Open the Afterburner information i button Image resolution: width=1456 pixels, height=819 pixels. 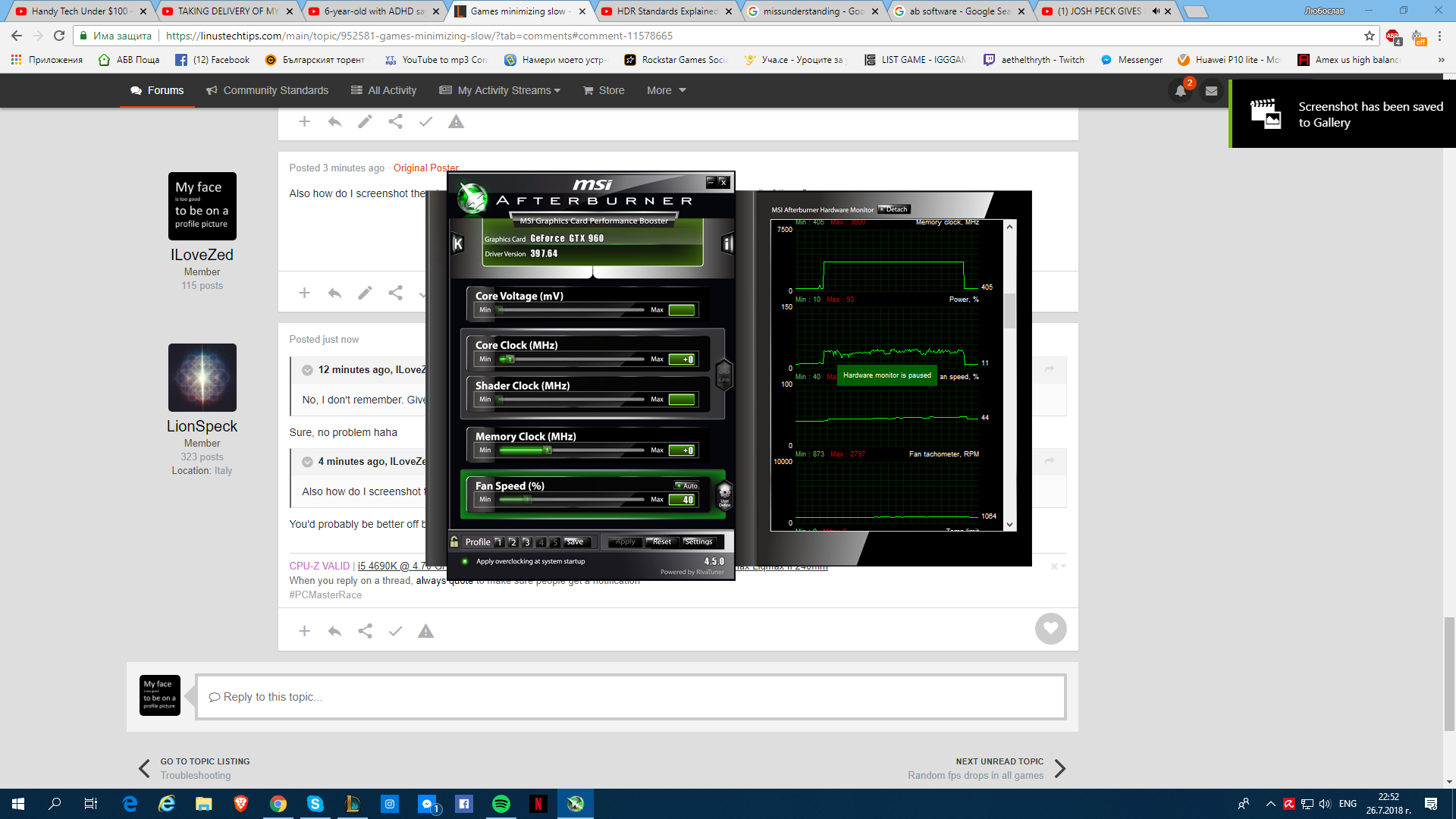point(727,244)
